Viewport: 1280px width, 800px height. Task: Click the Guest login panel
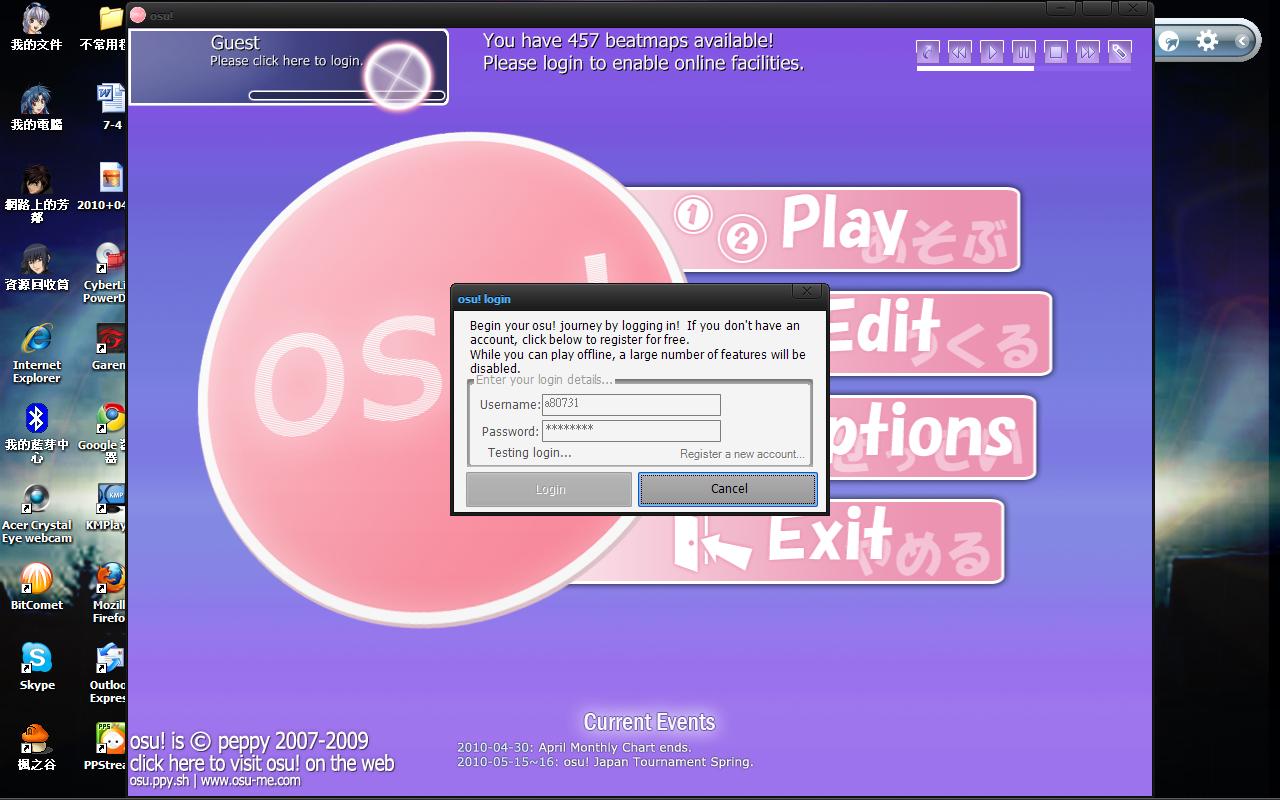tap(289, 67)
